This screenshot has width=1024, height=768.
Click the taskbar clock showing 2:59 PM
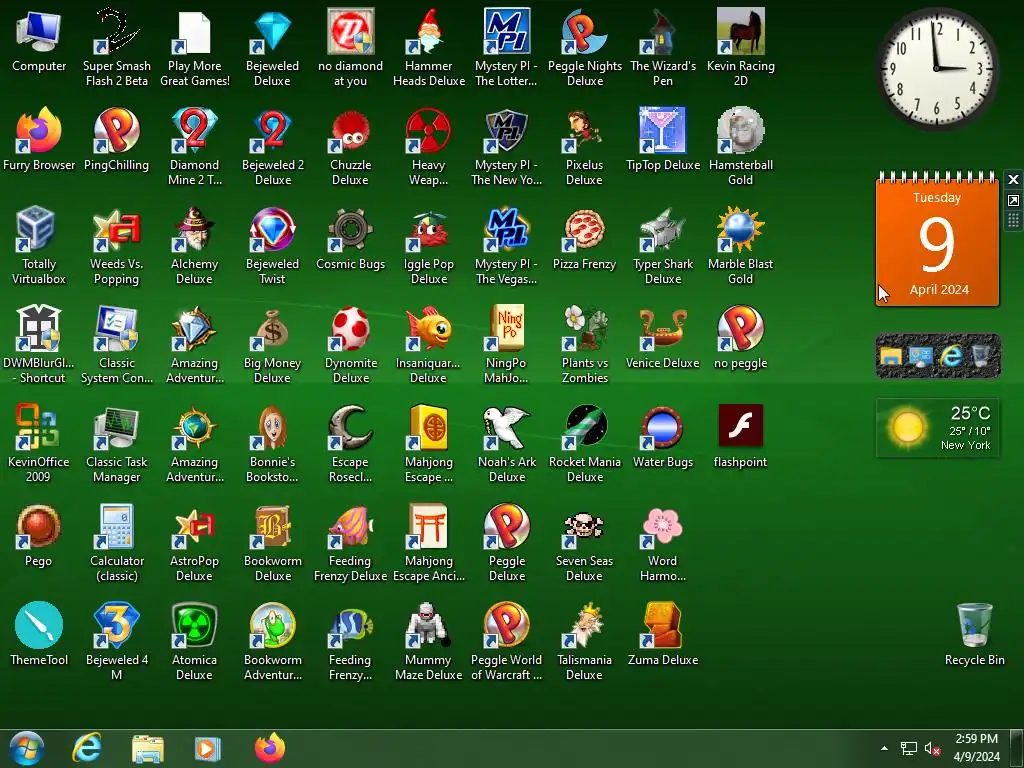click(976, 748)
